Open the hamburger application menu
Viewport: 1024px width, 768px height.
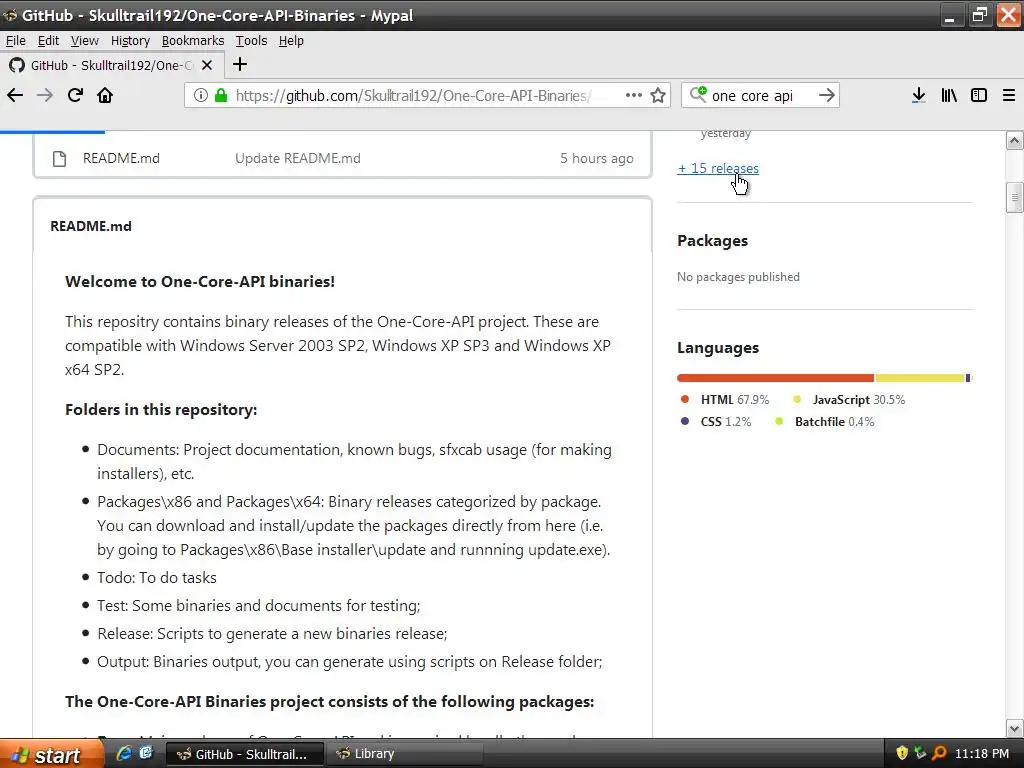point(1009,95)
